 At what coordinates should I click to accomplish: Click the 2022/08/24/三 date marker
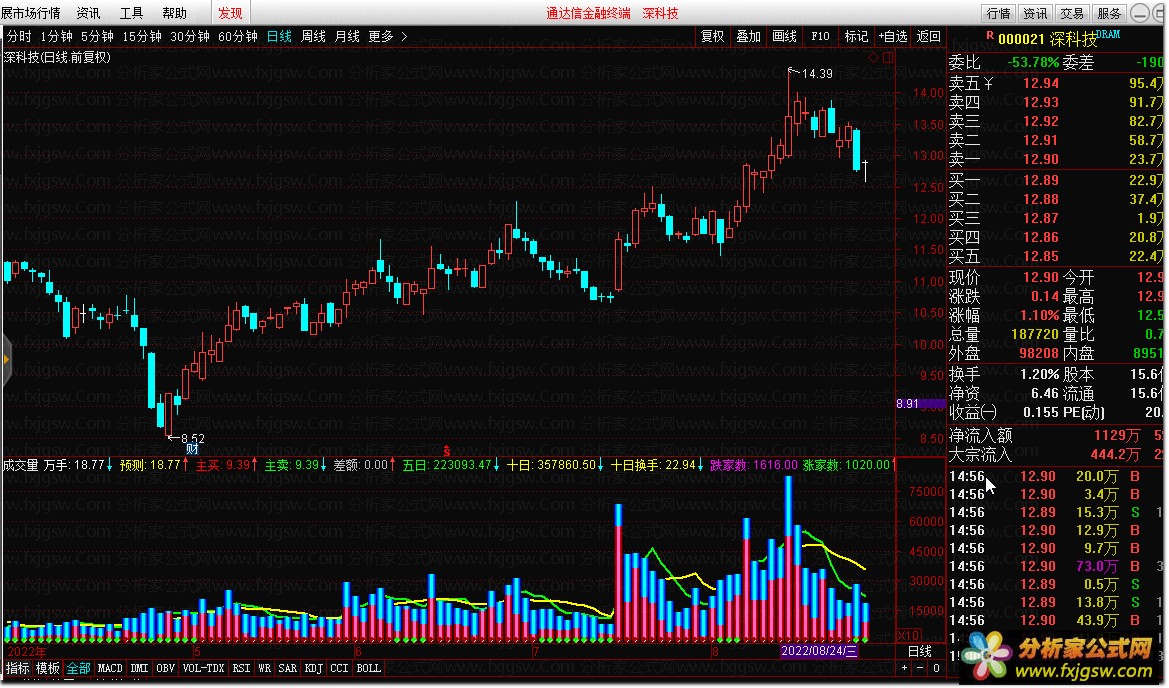coord(819,651)
